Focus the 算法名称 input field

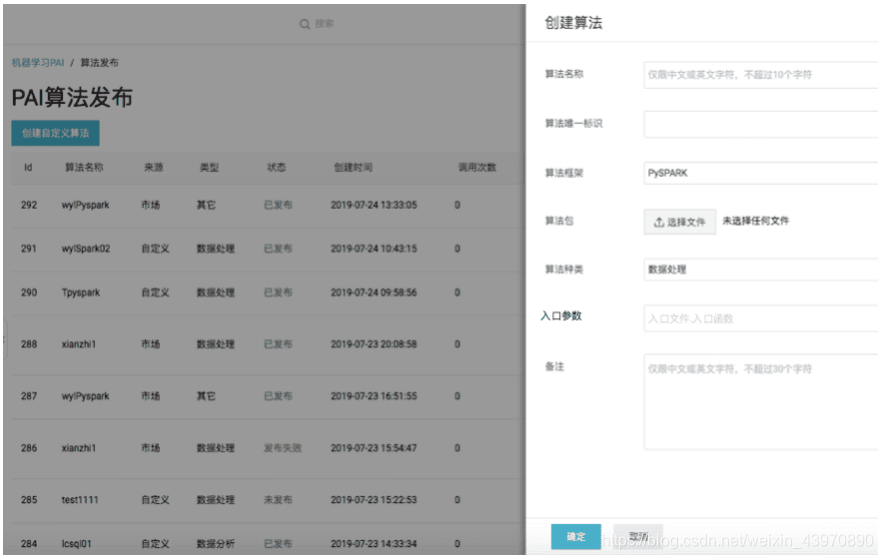click(760, 75)
